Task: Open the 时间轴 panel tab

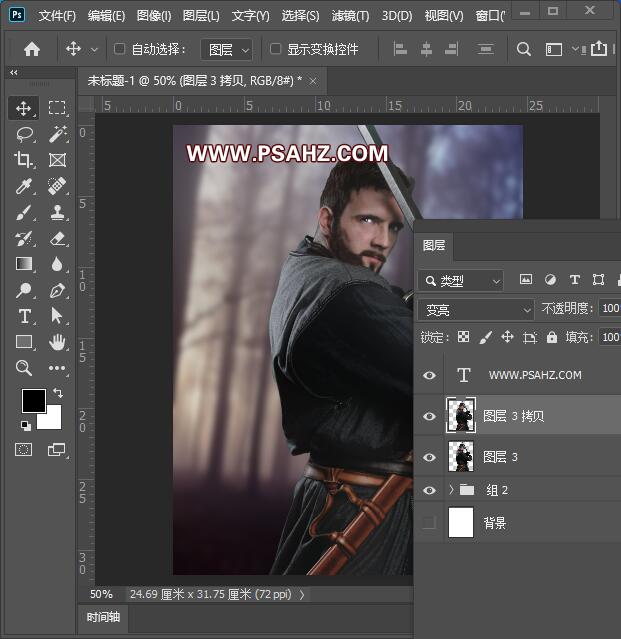Action: [x=103, y=617]
